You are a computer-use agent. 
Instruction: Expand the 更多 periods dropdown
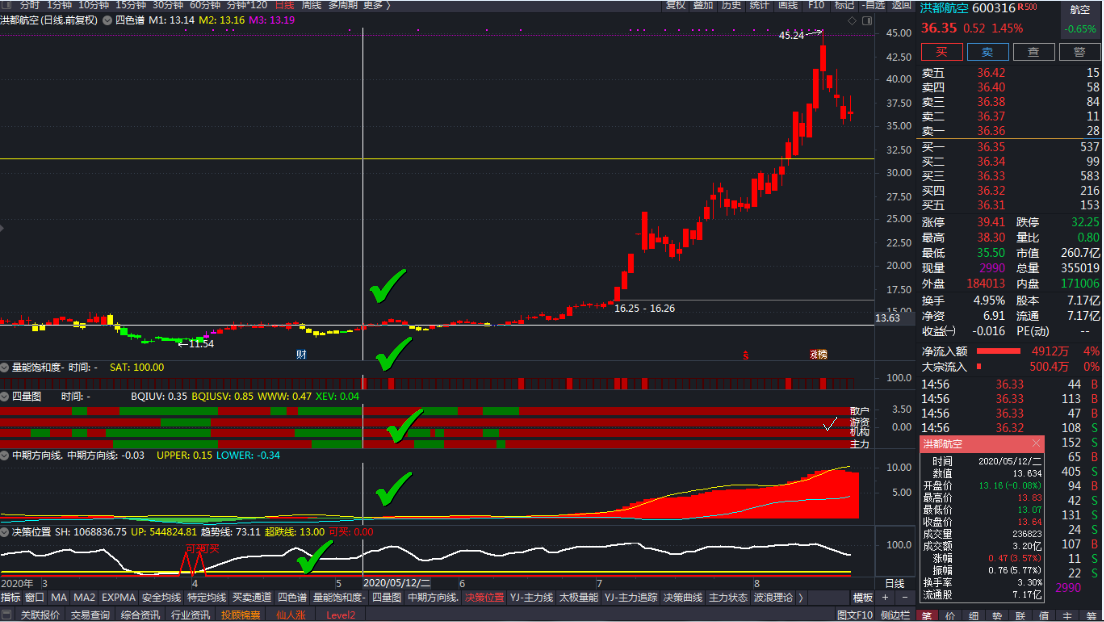[375, 5]
